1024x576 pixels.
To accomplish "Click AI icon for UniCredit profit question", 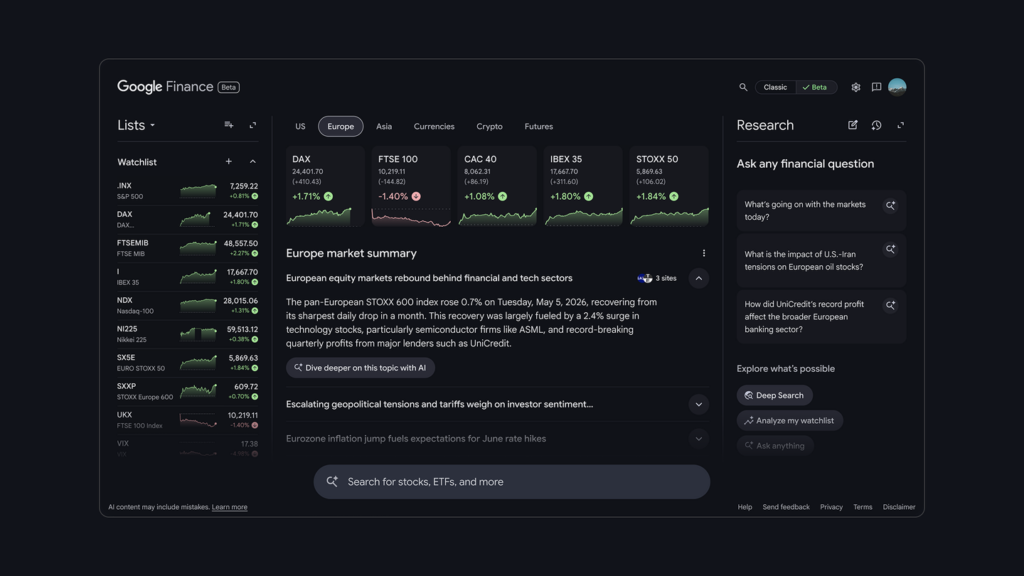I will click(x=890, y=306).
